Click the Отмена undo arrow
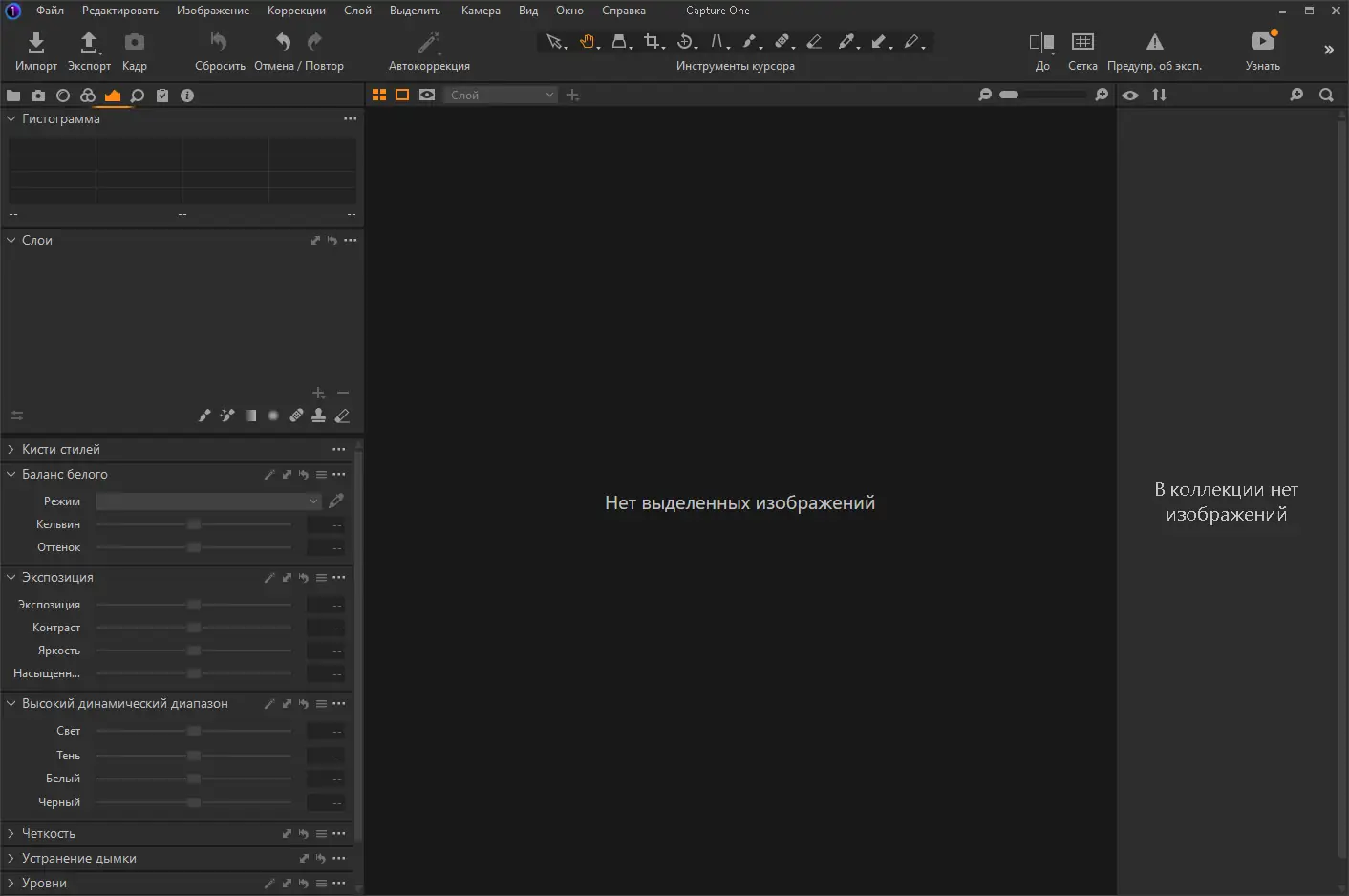1349x896 pixels. tap(283, 42)
